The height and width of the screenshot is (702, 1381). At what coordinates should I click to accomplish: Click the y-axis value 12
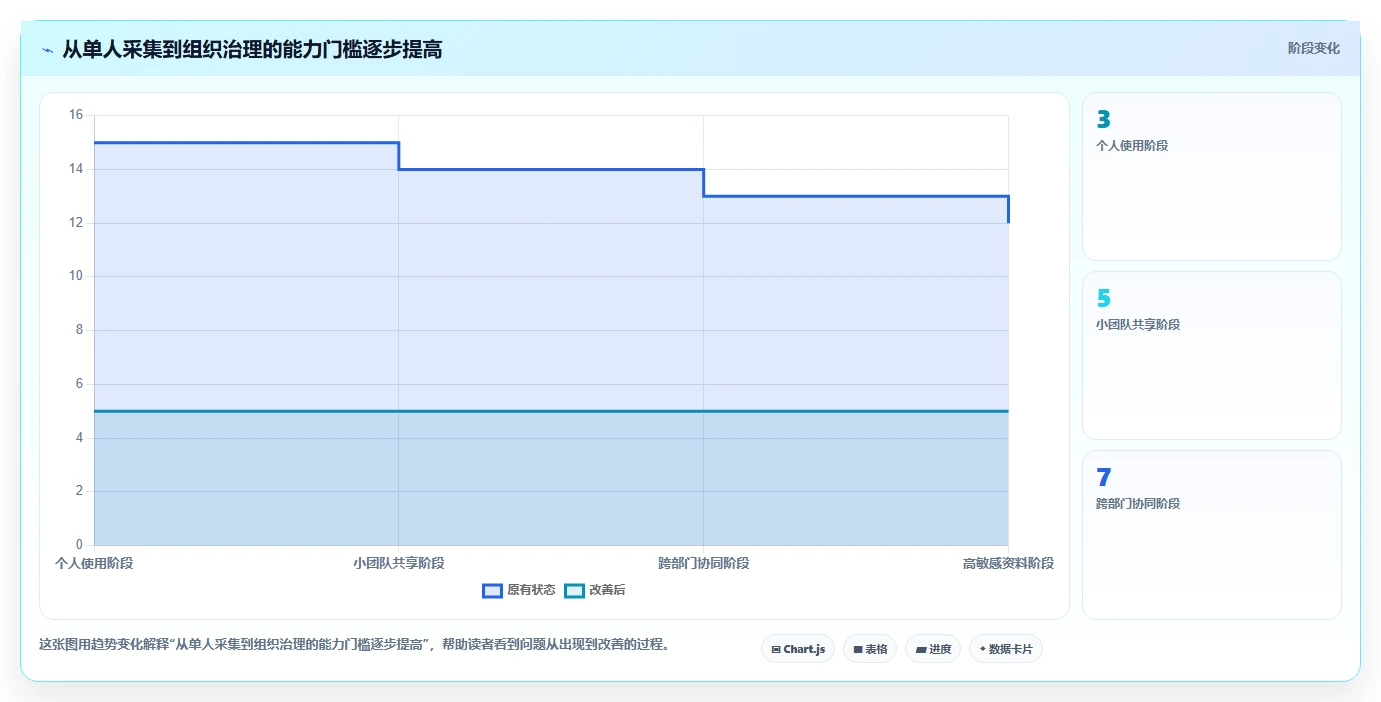76,223
